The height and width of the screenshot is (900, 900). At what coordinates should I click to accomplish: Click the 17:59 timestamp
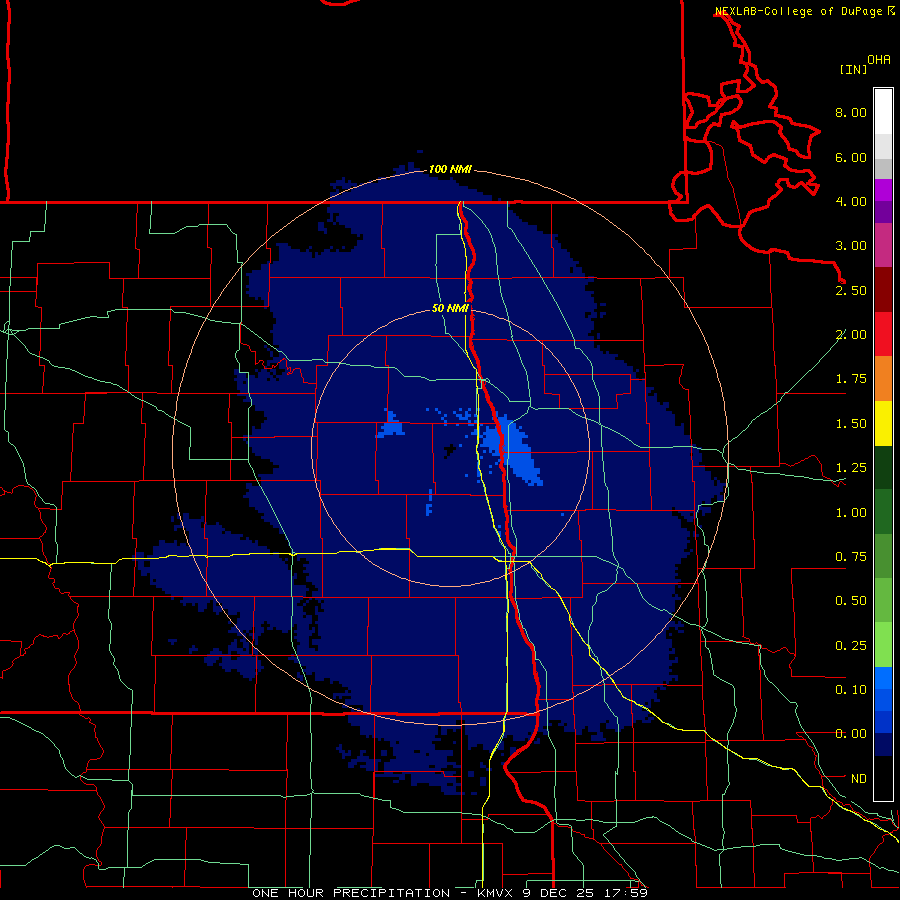(x=626, y=893)
